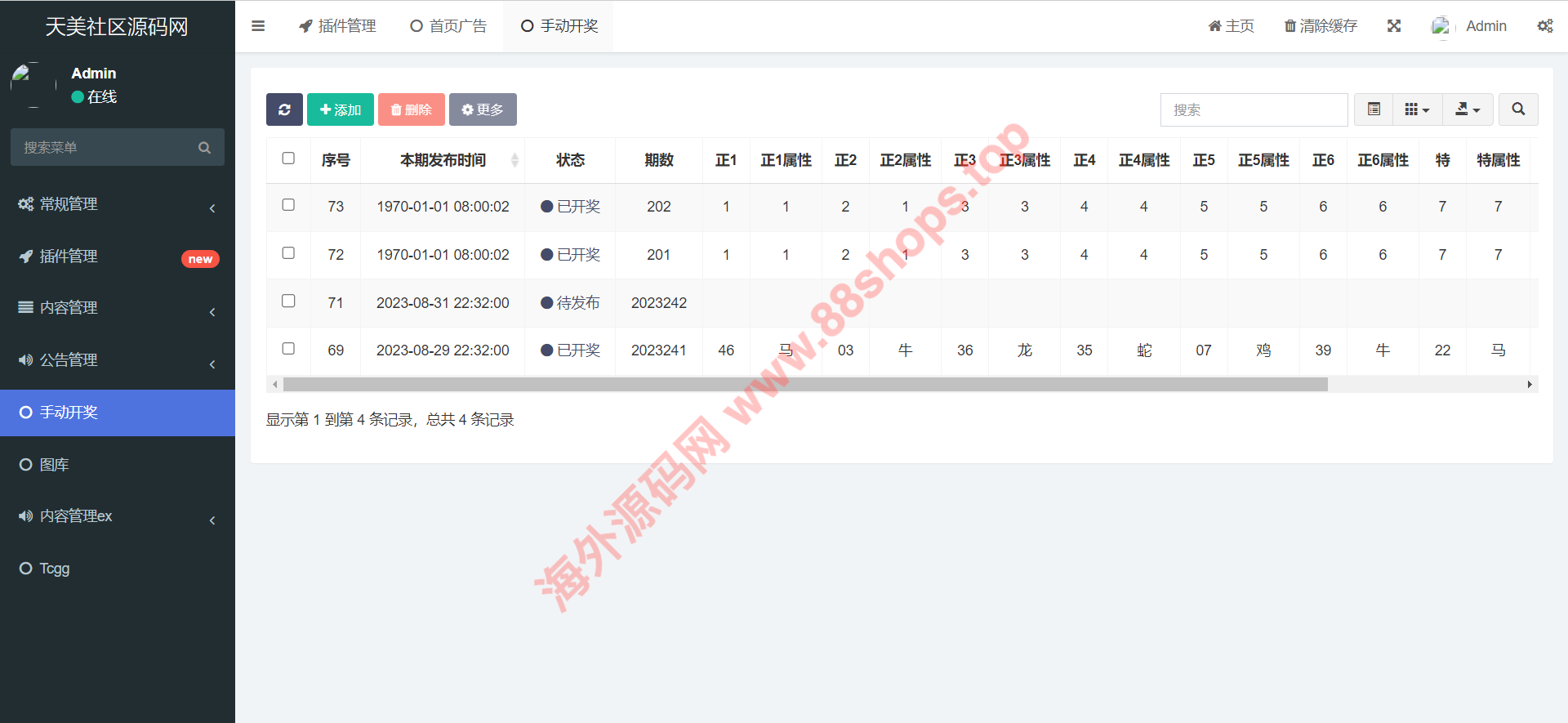The height and width of the screenshot is (723, 1568).
Task: Click the refresh table button
Action: 284,109
